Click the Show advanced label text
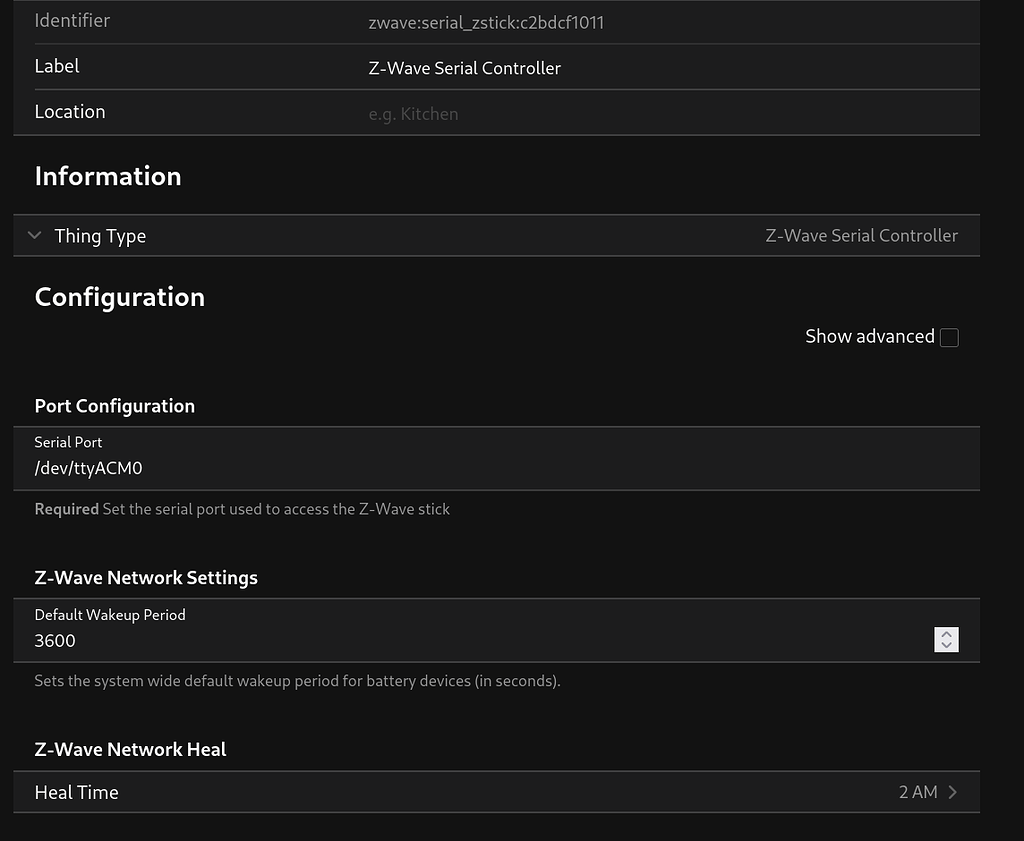This screenshot has width=1024, height=841. pos(868,336)
